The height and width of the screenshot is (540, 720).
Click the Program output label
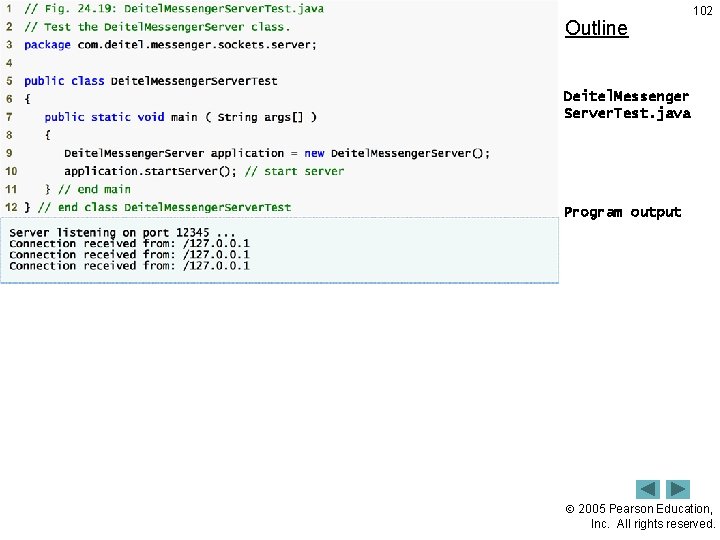click(623, 212)
